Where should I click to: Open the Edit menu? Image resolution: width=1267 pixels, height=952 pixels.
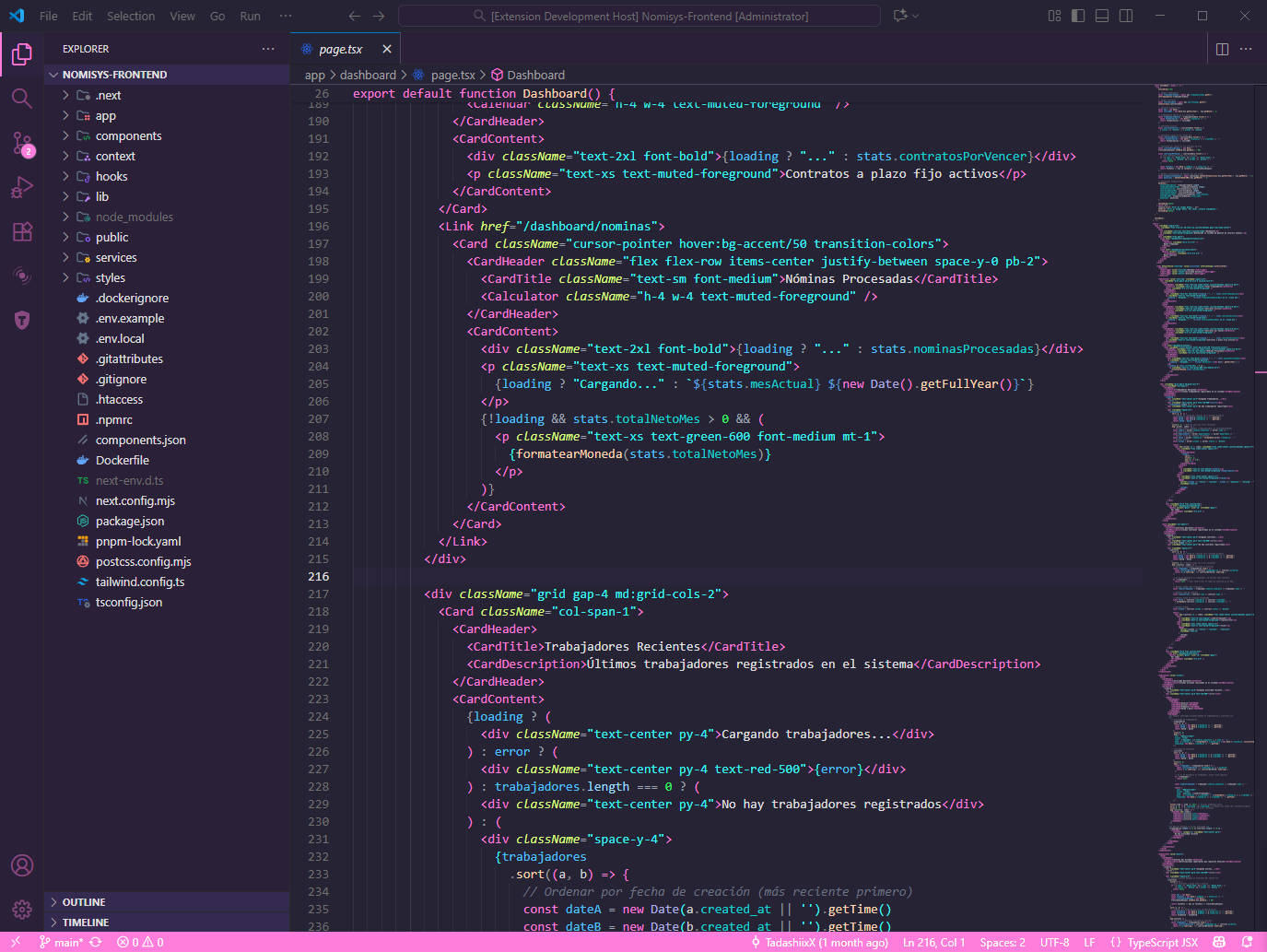pyautogui.click(x=82, y=16)
